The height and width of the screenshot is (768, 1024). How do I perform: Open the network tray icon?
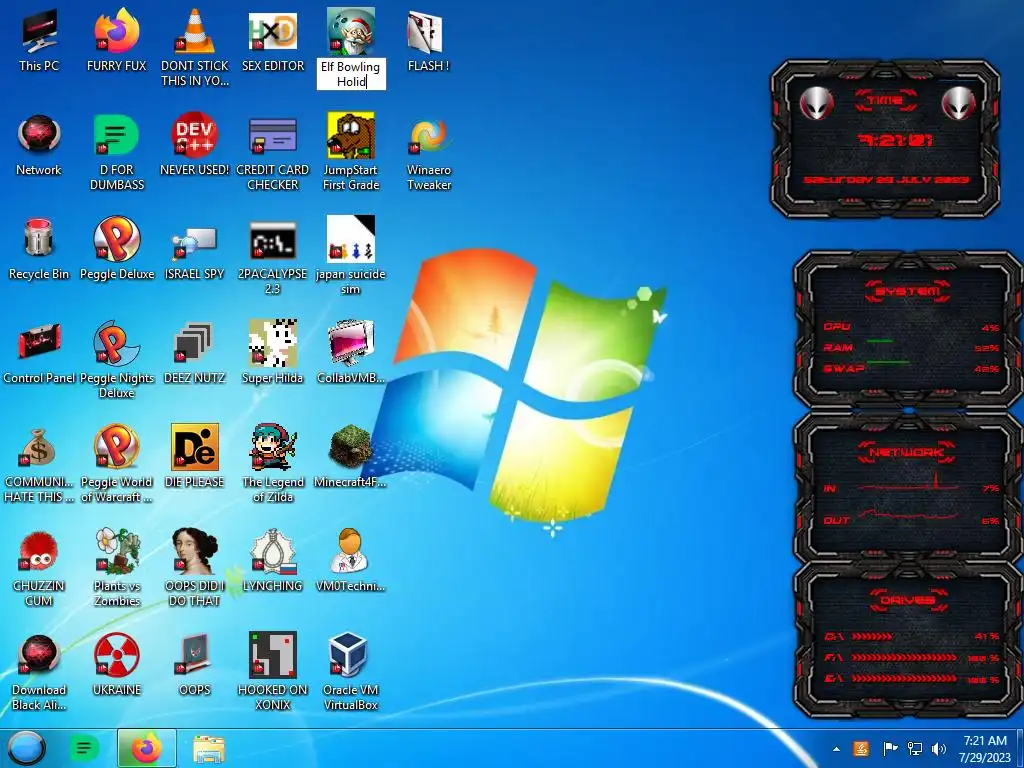tap(915, 749)
